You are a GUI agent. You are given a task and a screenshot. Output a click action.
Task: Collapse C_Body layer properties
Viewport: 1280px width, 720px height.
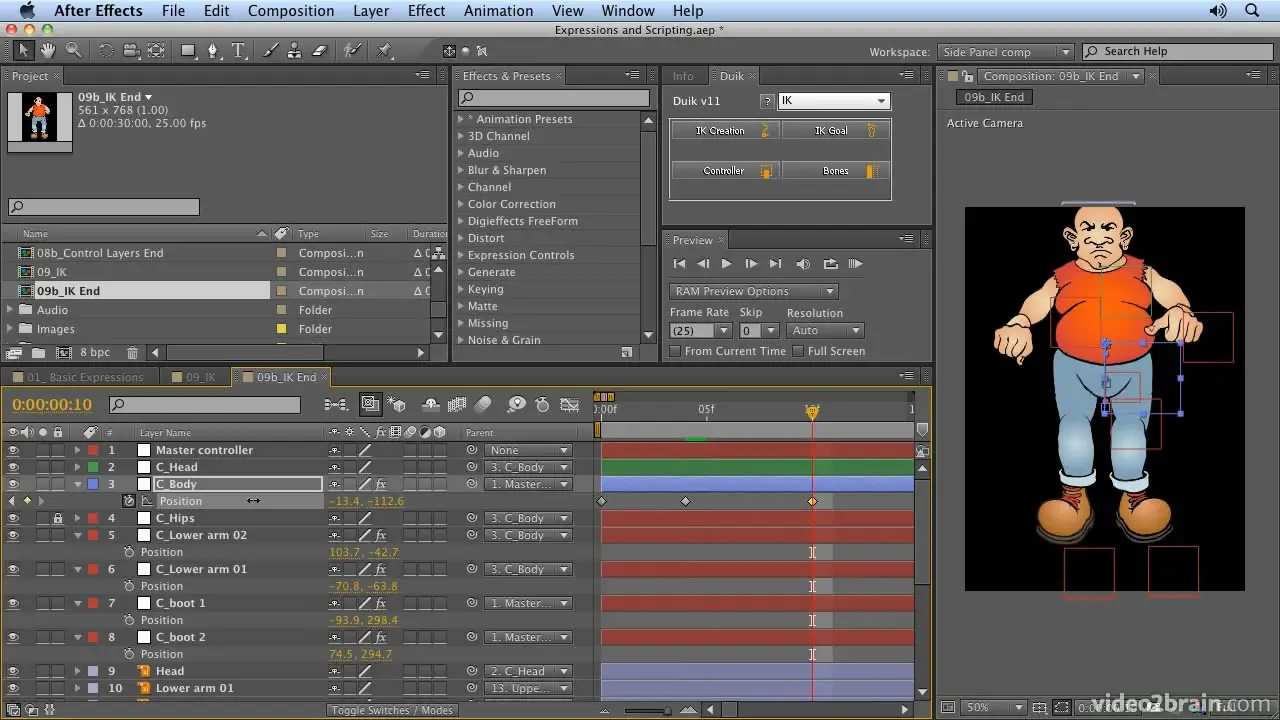pos(77,485)
